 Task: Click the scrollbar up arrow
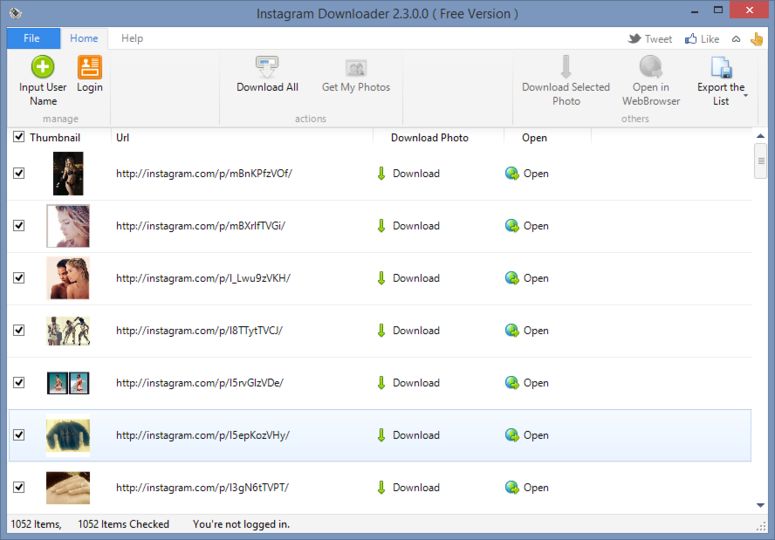[761, 136]
